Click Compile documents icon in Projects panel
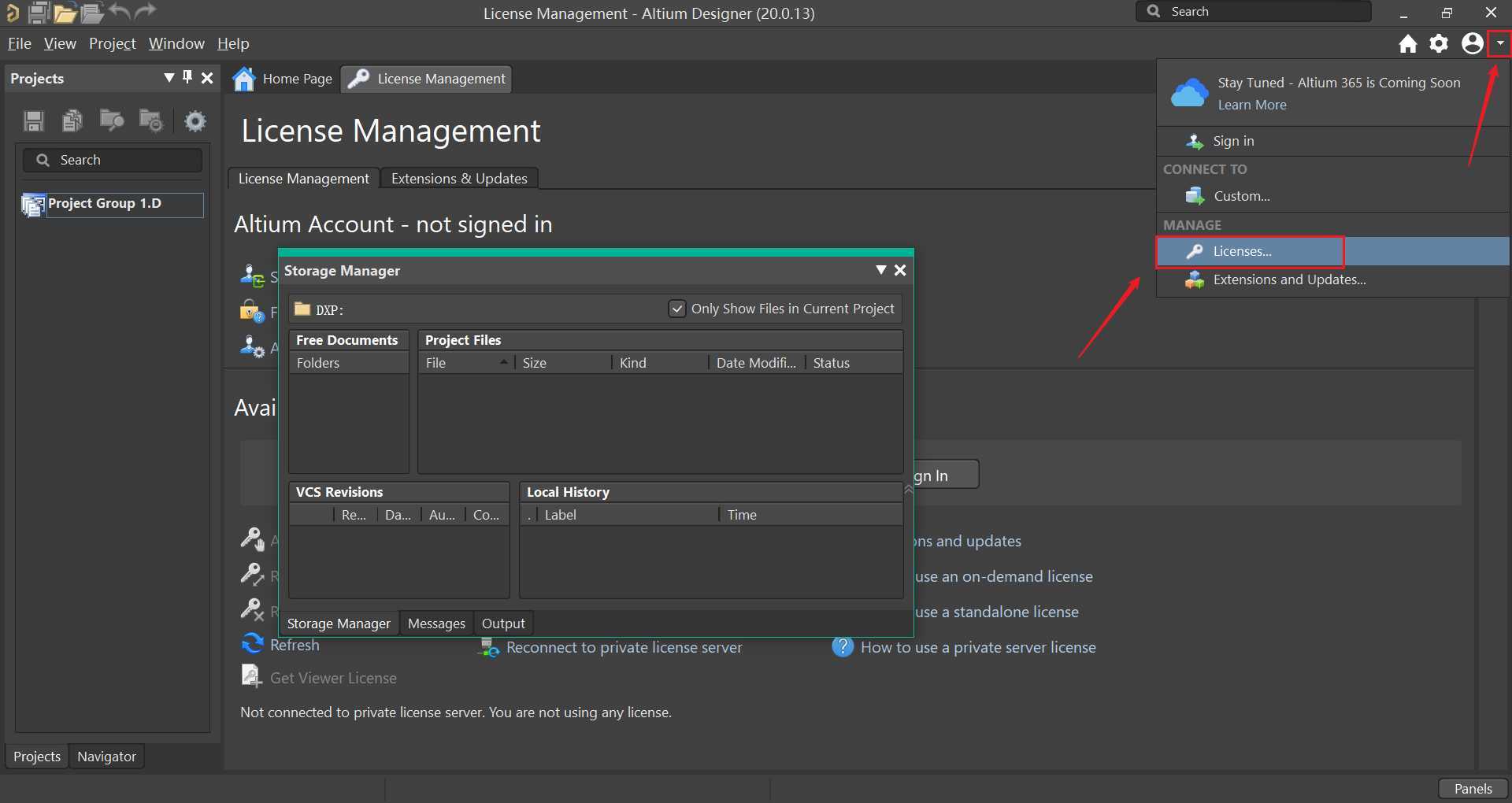Screen dimensions: 1512x803 (72, 120)
